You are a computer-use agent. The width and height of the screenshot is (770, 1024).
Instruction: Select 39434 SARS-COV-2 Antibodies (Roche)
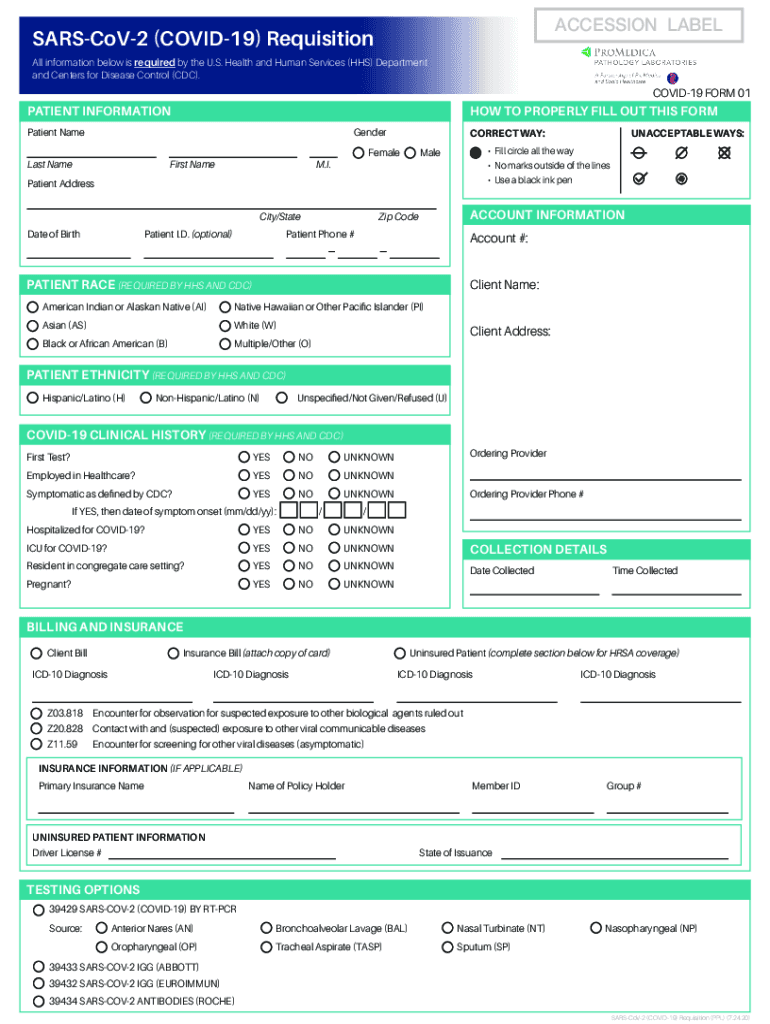click(x=39, y=1001)
